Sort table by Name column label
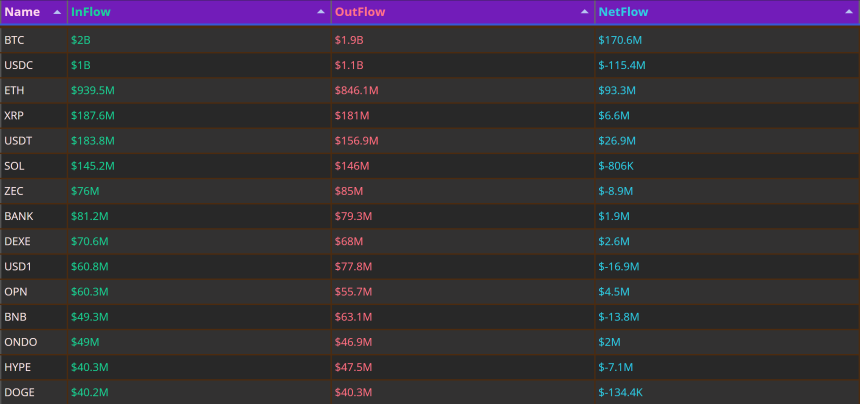Viewport: 860px width, 404px height. pos(22,12)
